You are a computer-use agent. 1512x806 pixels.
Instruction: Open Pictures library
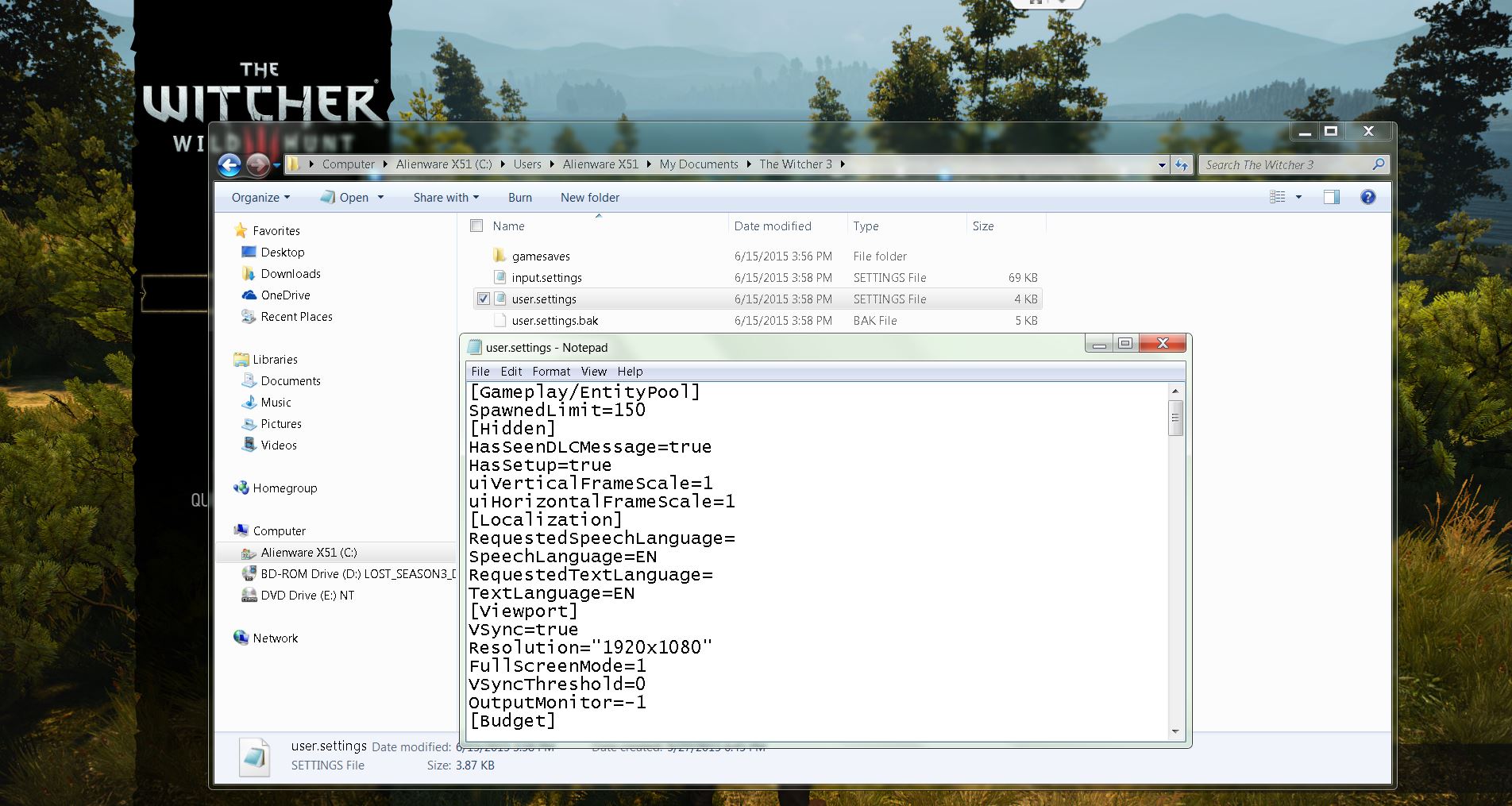click(281, 424)
